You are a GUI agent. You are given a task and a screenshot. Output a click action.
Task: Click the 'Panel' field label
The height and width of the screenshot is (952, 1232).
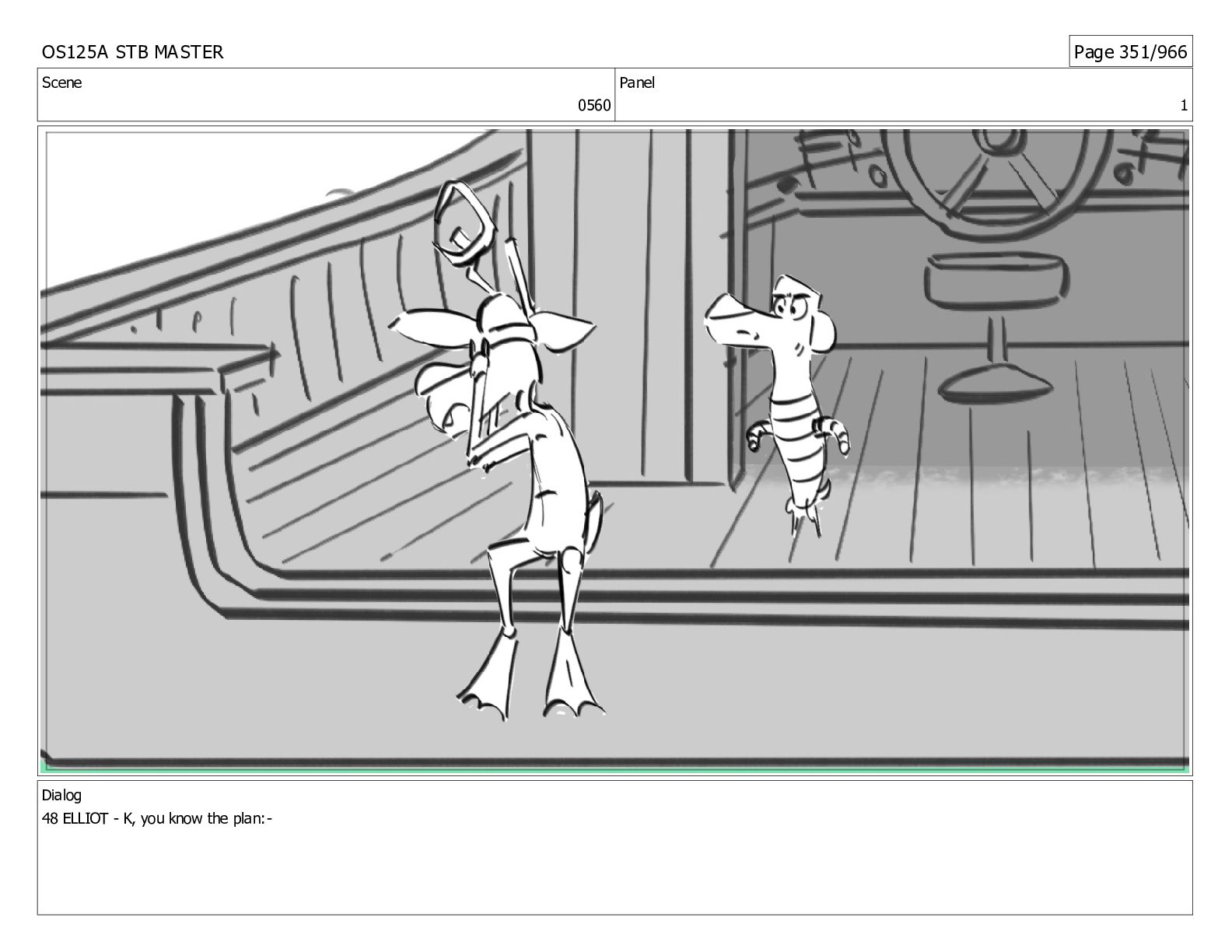point(637,82)
